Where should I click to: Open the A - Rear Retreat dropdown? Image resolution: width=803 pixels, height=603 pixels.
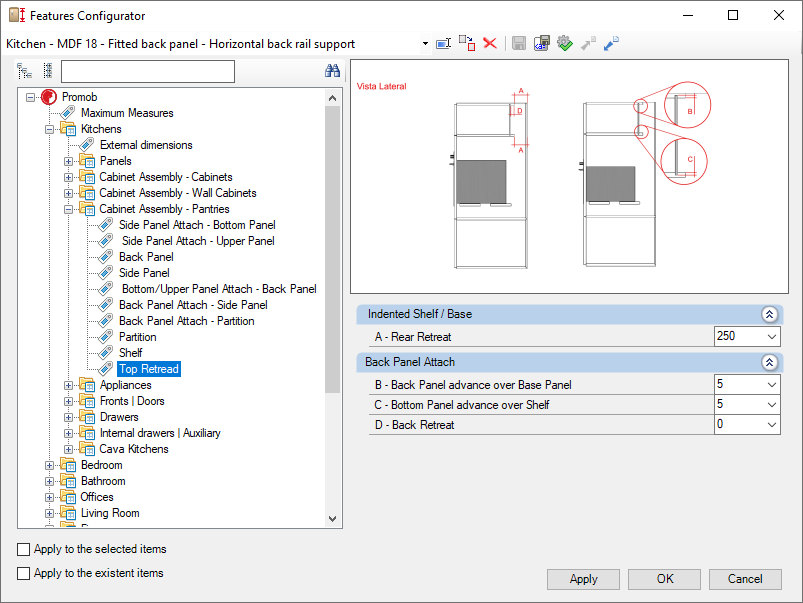[772, 337]
